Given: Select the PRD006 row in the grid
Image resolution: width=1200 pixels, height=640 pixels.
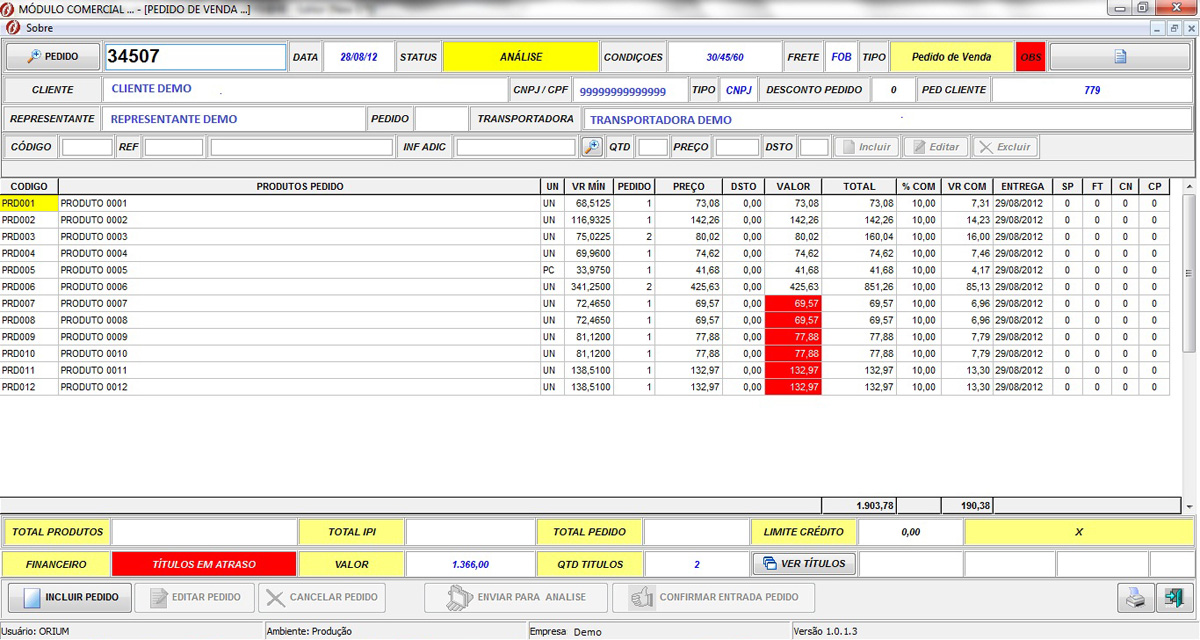Looking at the screenshot, I should 300,287.
